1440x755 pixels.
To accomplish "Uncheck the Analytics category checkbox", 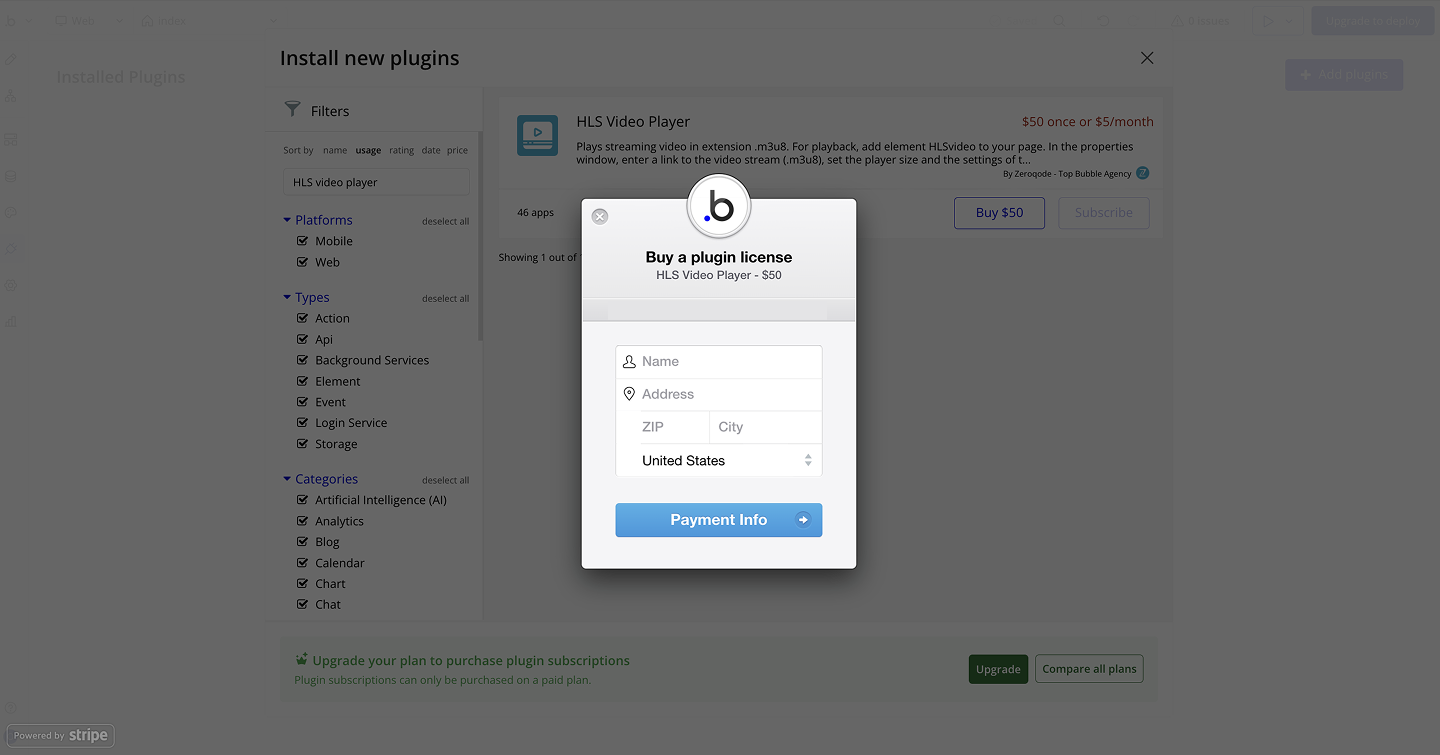I will point(303,521).
